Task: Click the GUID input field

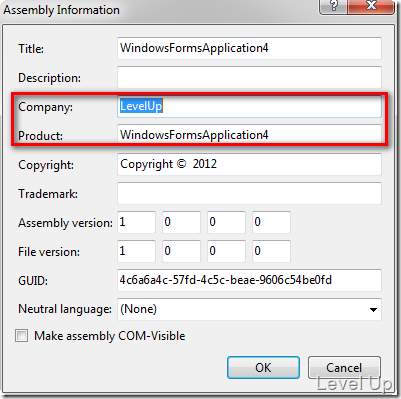Action: [x=249, y=280]
